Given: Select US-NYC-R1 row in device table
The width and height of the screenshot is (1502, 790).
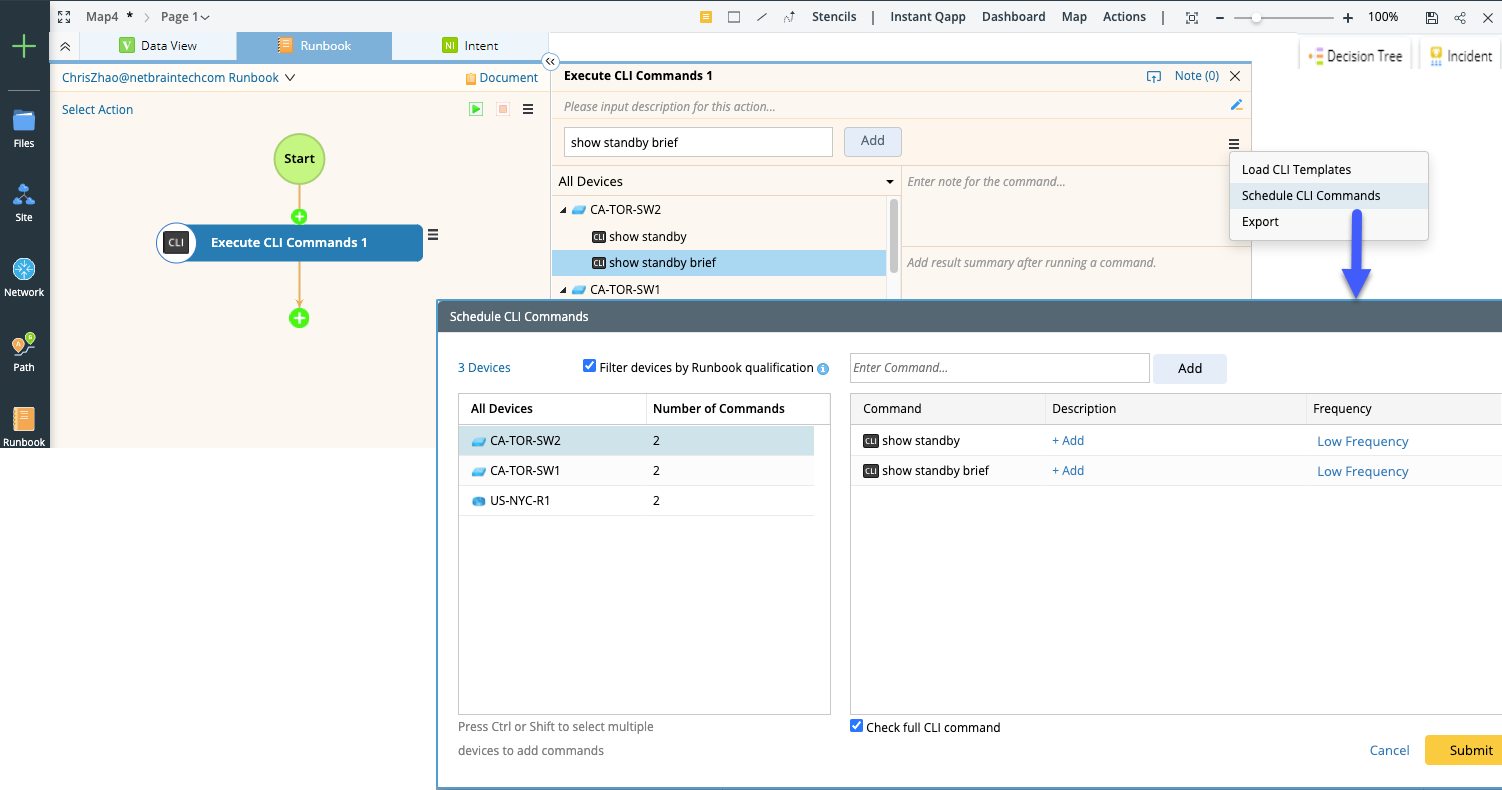Looking at the screenshot, I should pyautogui.click(x=636, y=501).
